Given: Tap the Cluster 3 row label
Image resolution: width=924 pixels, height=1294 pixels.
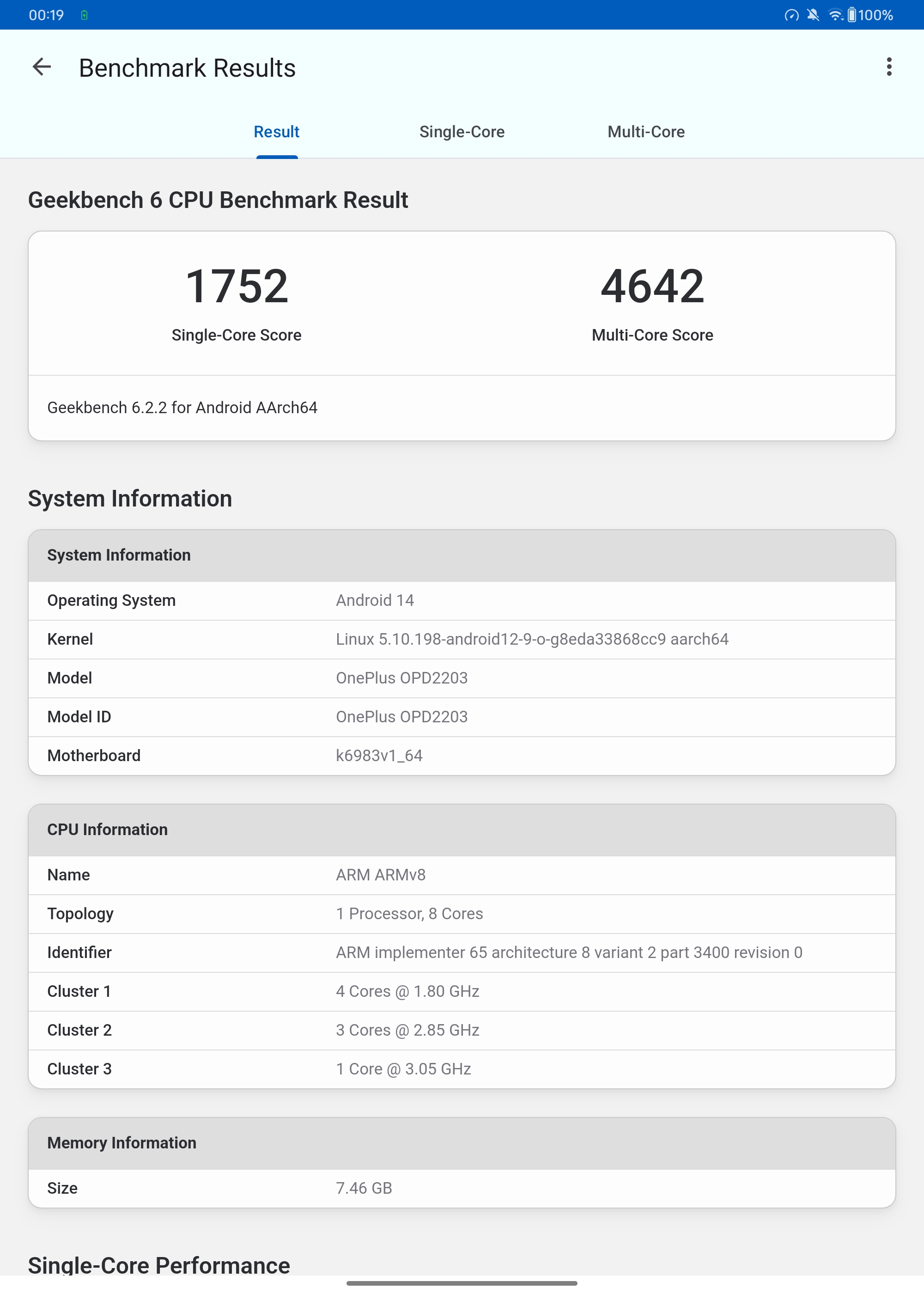Looking at the screenshot, I should pos(79,1068).
